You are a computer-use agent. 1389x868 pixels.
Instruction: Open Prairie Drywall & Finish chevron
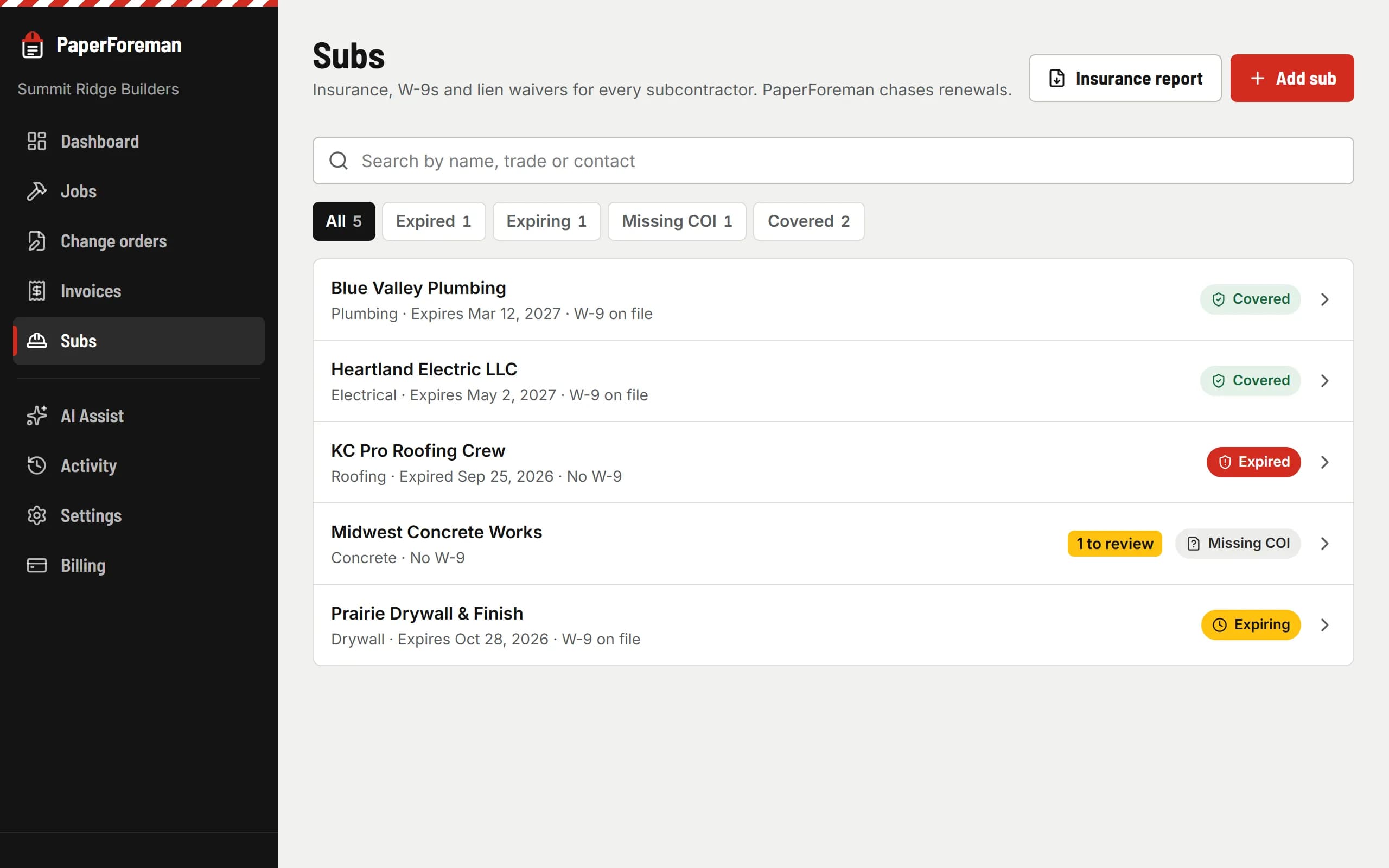click(x=1325, y=624)
